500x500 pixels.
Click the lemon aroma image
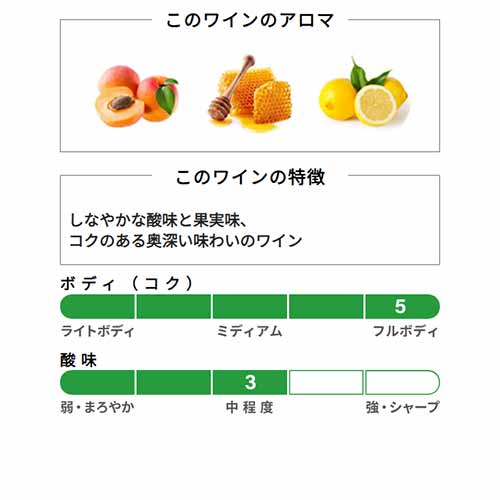363,92
